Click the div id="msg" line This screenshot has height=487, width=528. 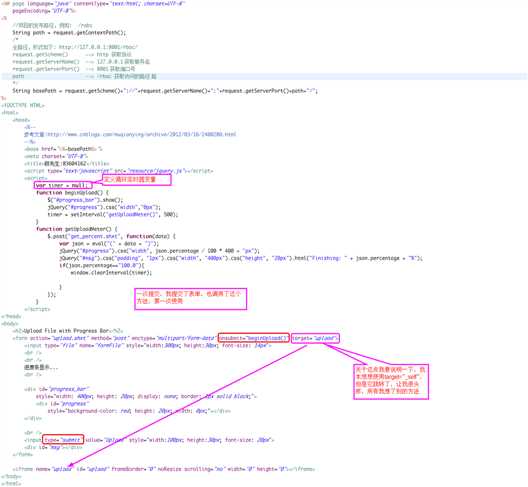(53, 448)
